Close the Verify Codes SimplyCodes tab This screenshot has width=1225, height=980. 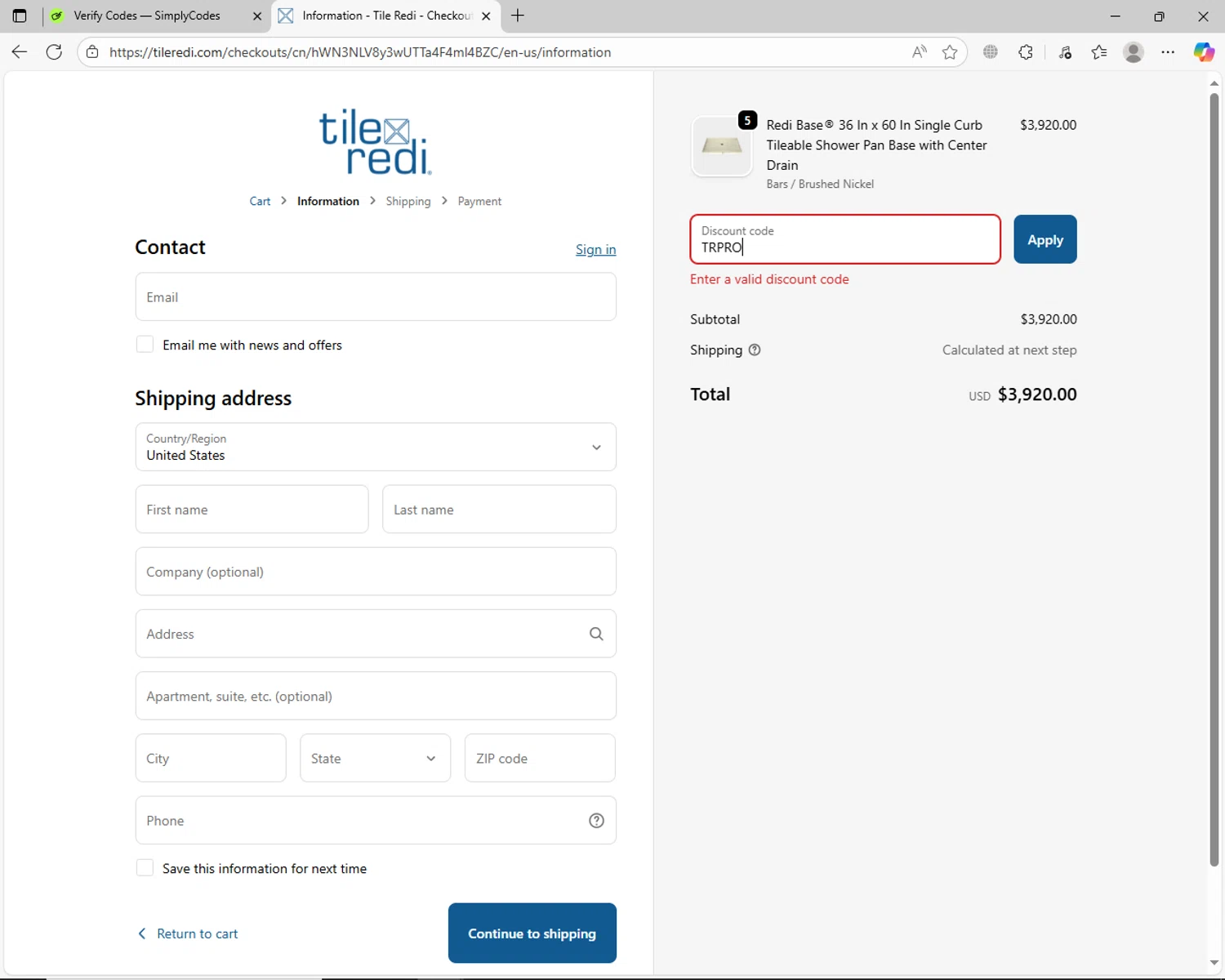257,16
